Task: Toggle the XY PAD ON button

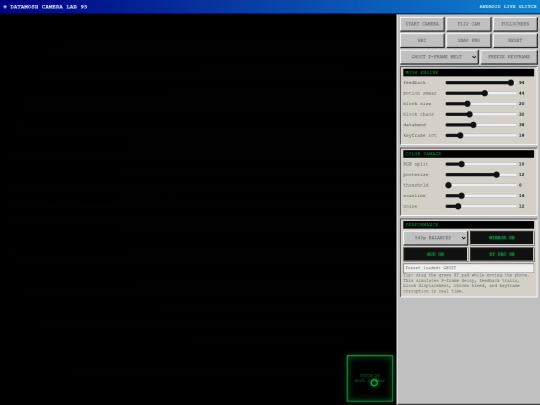Action: coord(502,254)
